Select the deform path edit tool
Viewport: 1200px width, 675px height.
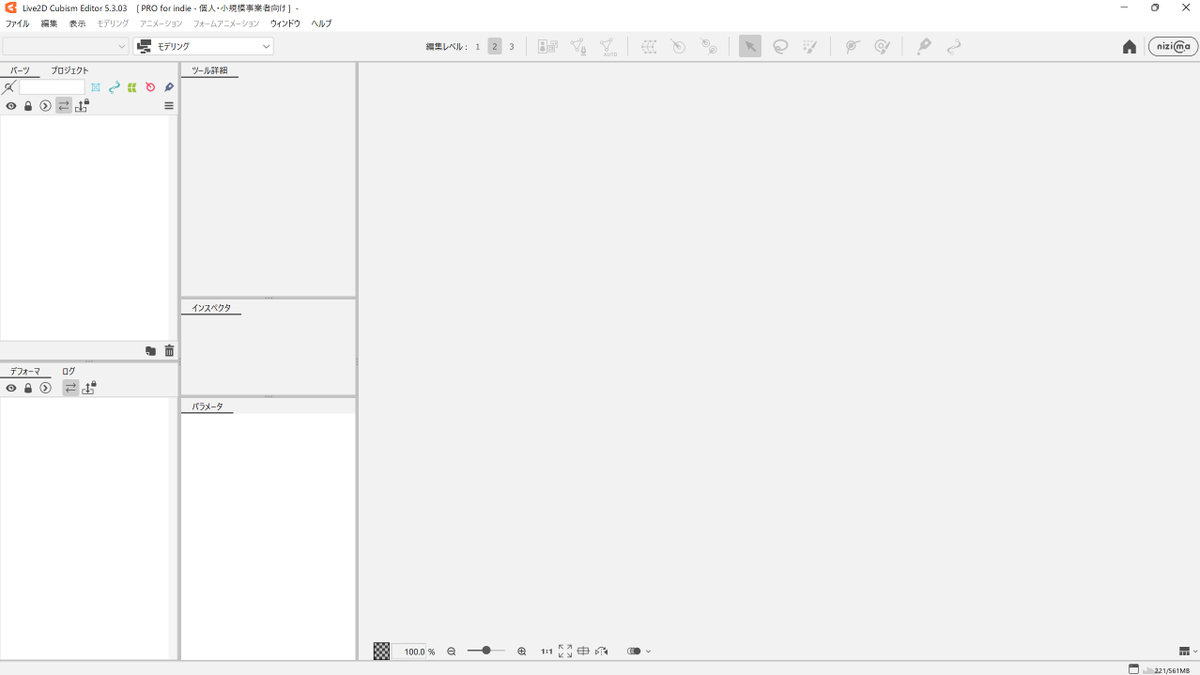coord(954,46)
